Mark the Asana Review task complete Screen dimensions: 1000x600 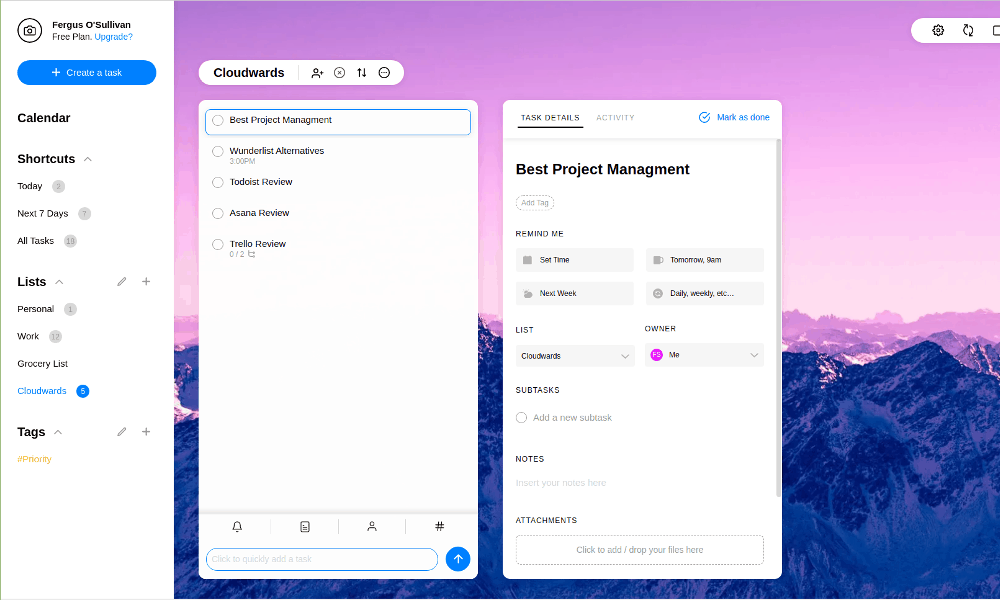[217, 213]
